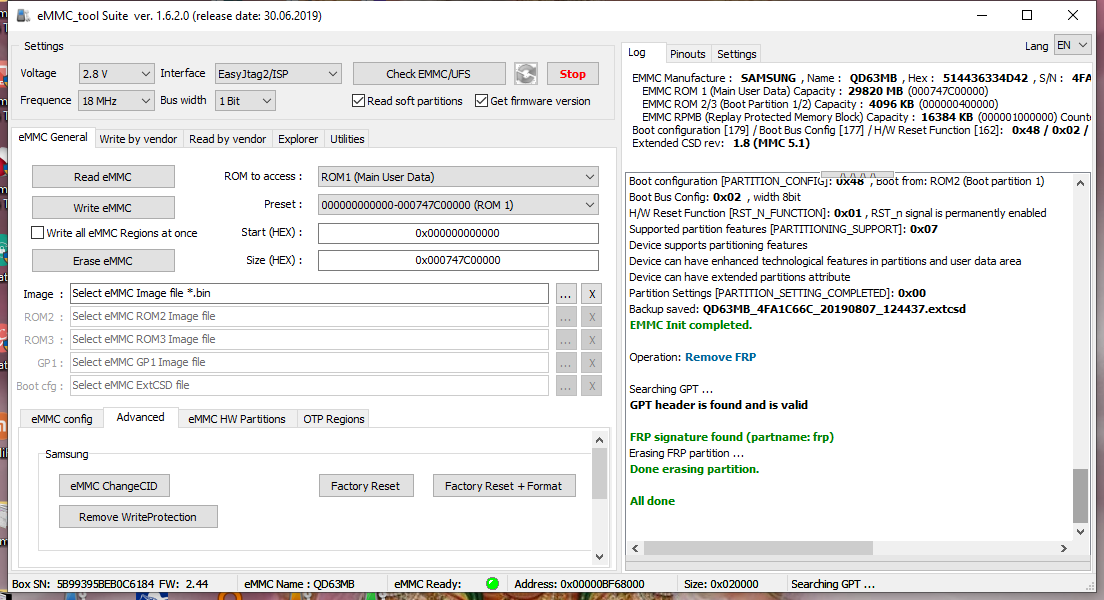The image size is (1104, 600).
Task: Click the Select eMMC Image file field
Action: click(308, 294)
